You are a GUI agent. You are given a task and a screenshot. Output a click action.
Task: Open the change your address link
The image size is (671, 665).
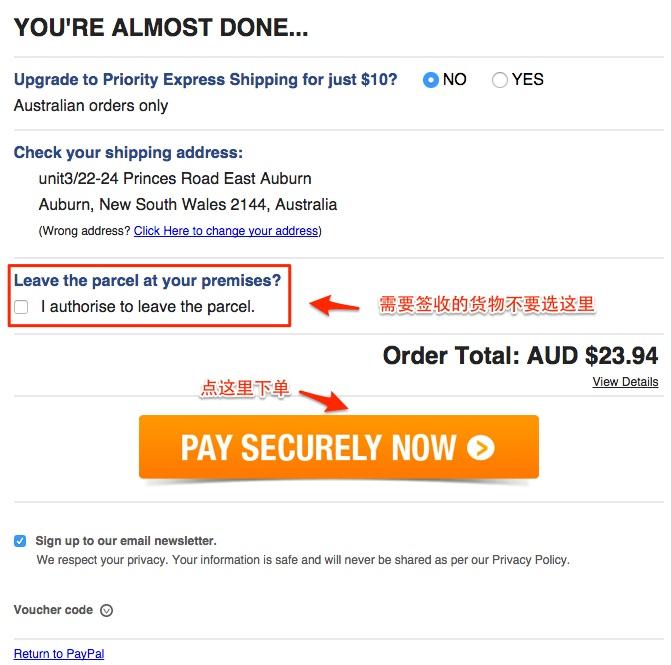(x=226, y=231)
